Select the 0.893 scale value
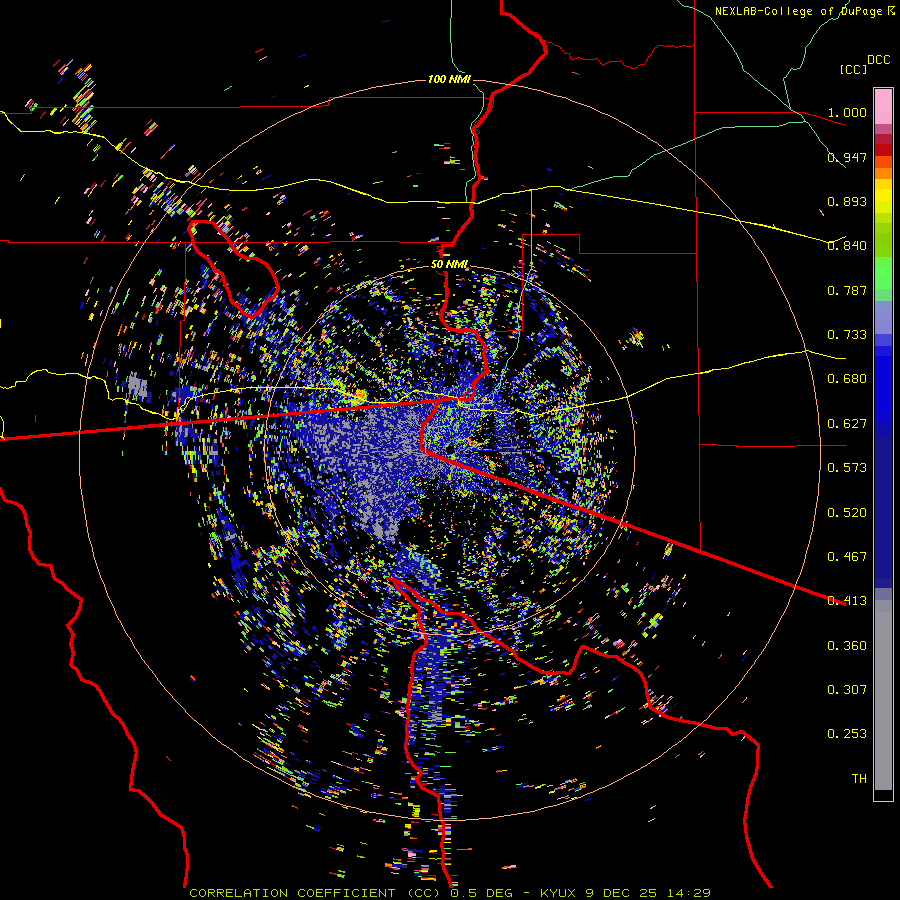The height and width of the screenshot is (900, 900). click(x=847, y=201)
